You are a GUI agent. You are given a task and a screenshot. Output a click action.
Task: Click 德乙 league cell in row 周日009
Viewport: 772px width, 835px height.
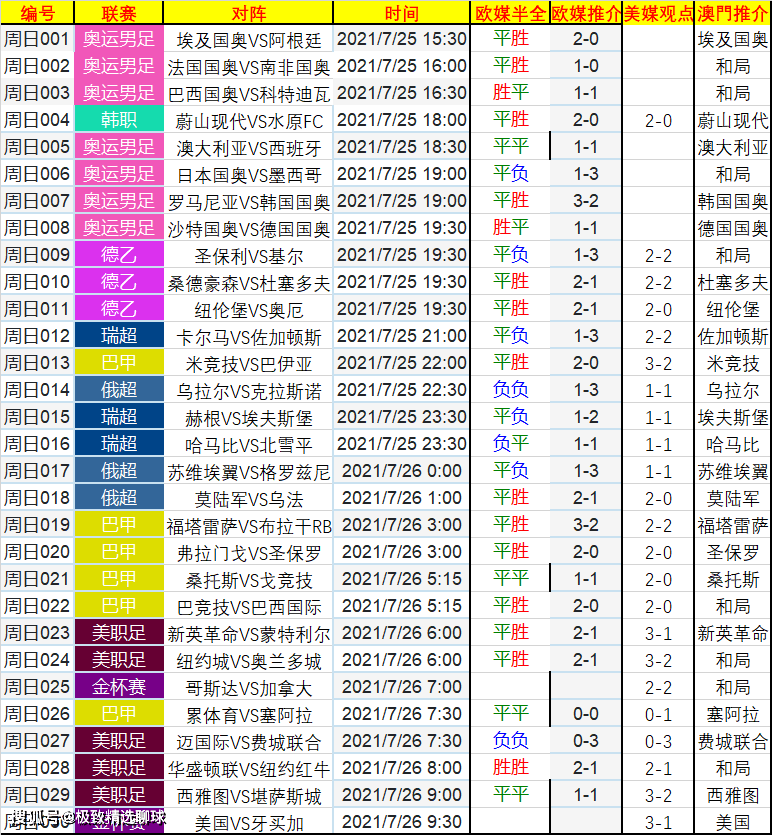tap(119, 255)
